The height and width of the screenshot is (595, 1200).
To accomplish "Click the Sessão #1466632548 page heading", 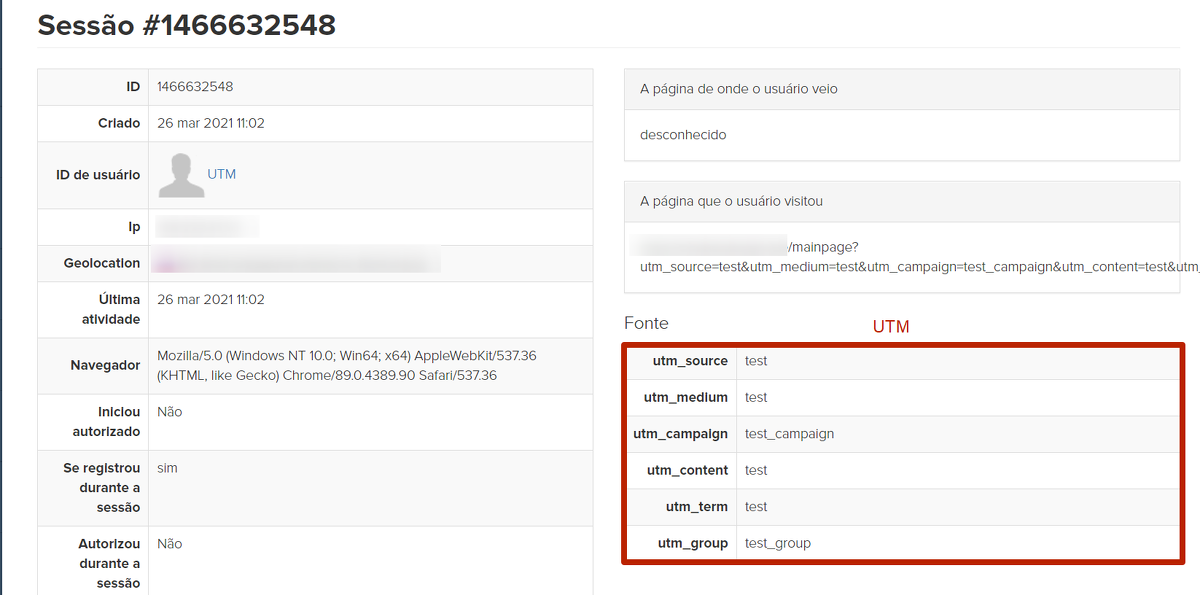I will tap(186, 25).
